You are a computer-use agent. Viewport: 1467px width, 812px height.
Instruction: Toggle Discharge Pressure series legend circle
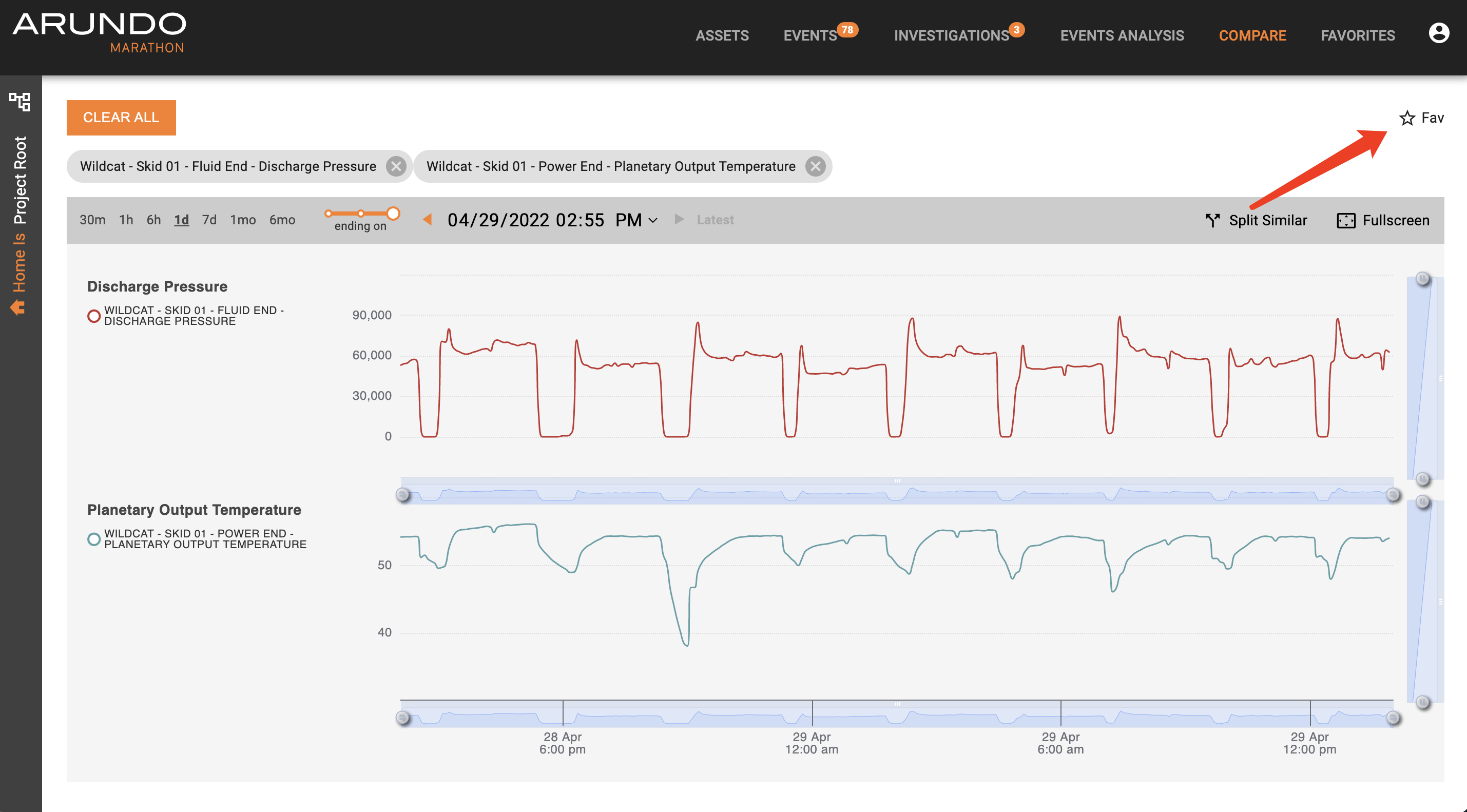94,316
